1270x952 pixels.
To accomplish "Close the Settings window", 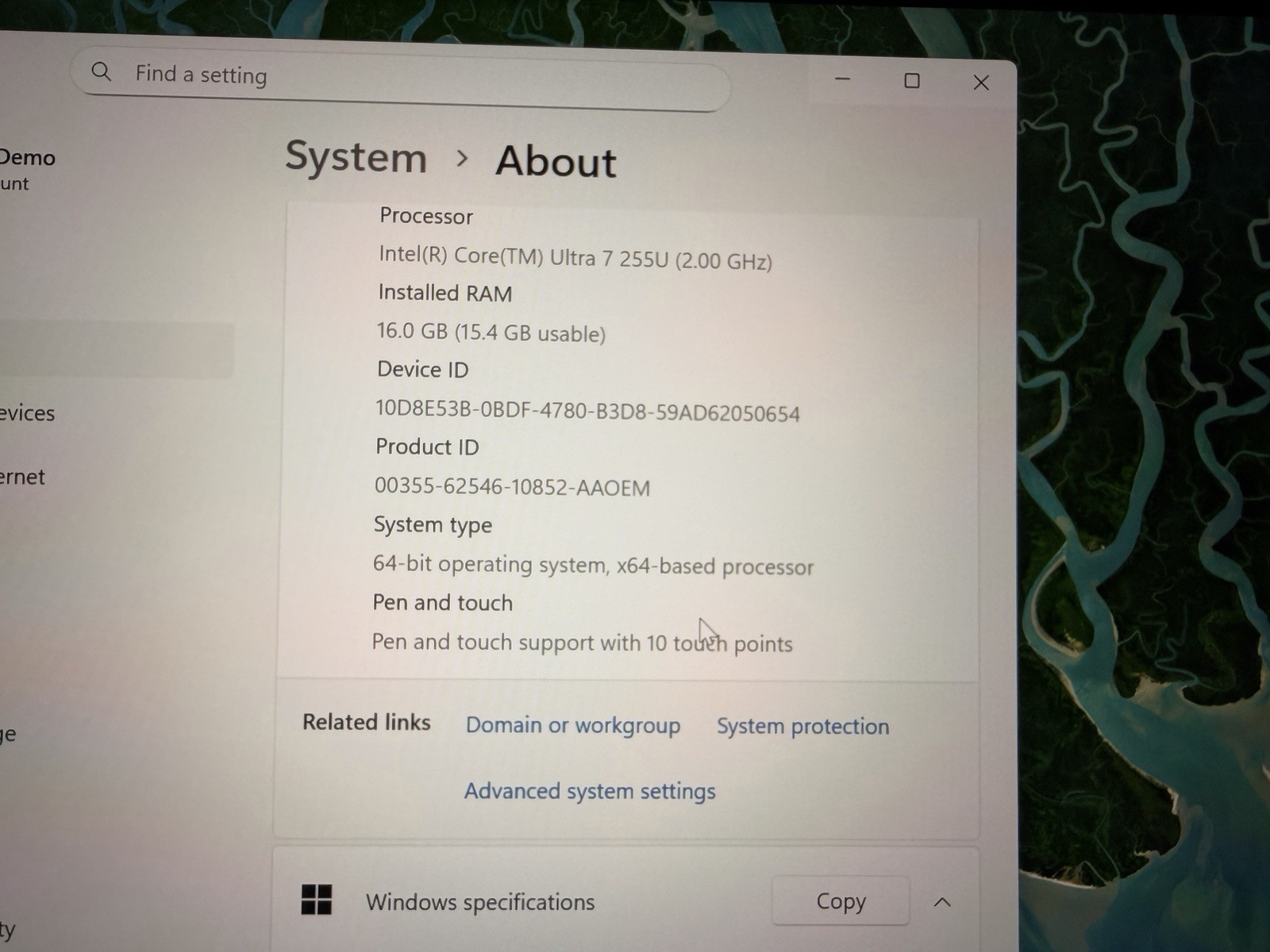I will (x=981, y=83).
